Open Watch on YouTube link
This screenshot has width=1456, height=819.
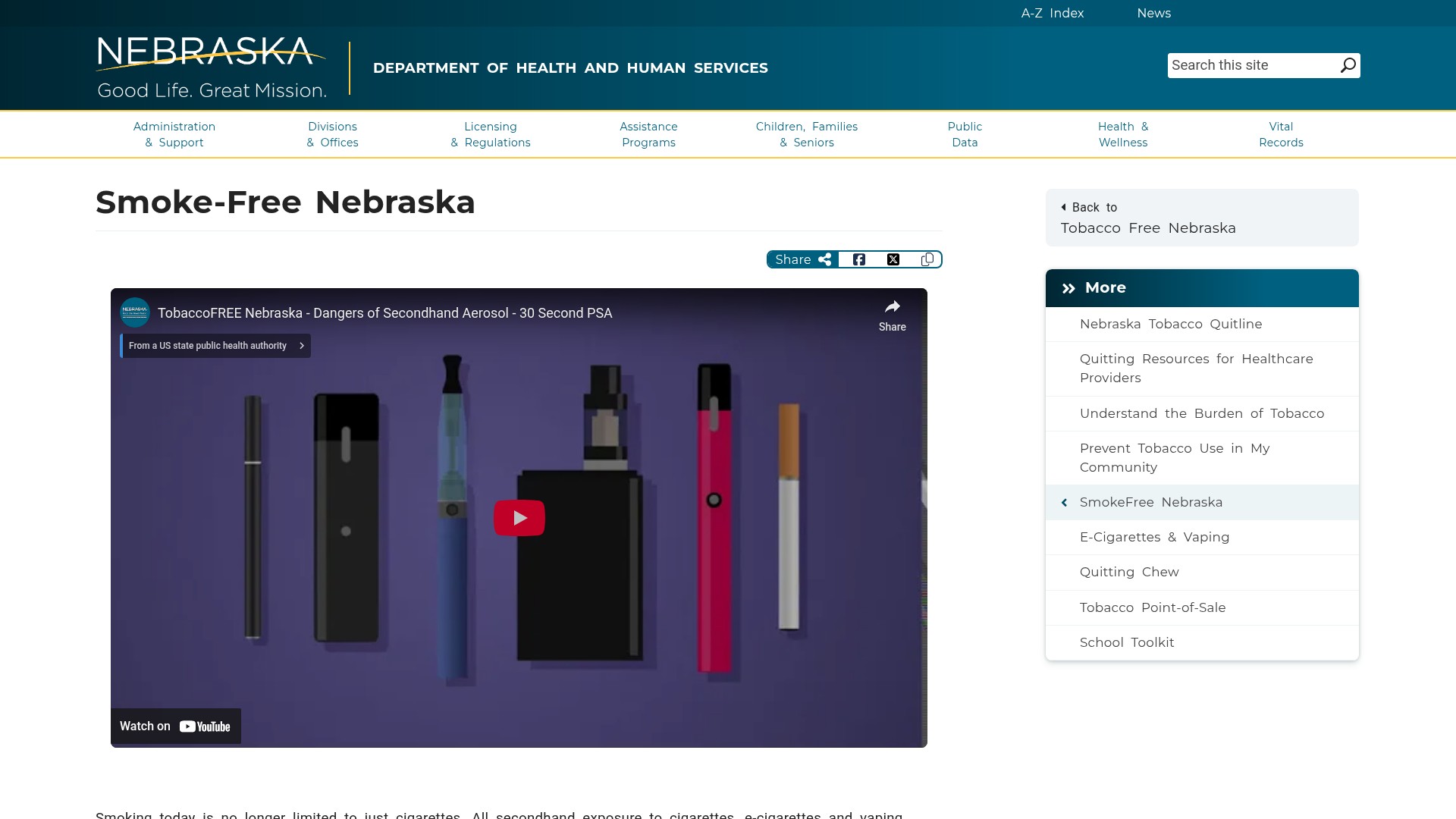(175, 726)
